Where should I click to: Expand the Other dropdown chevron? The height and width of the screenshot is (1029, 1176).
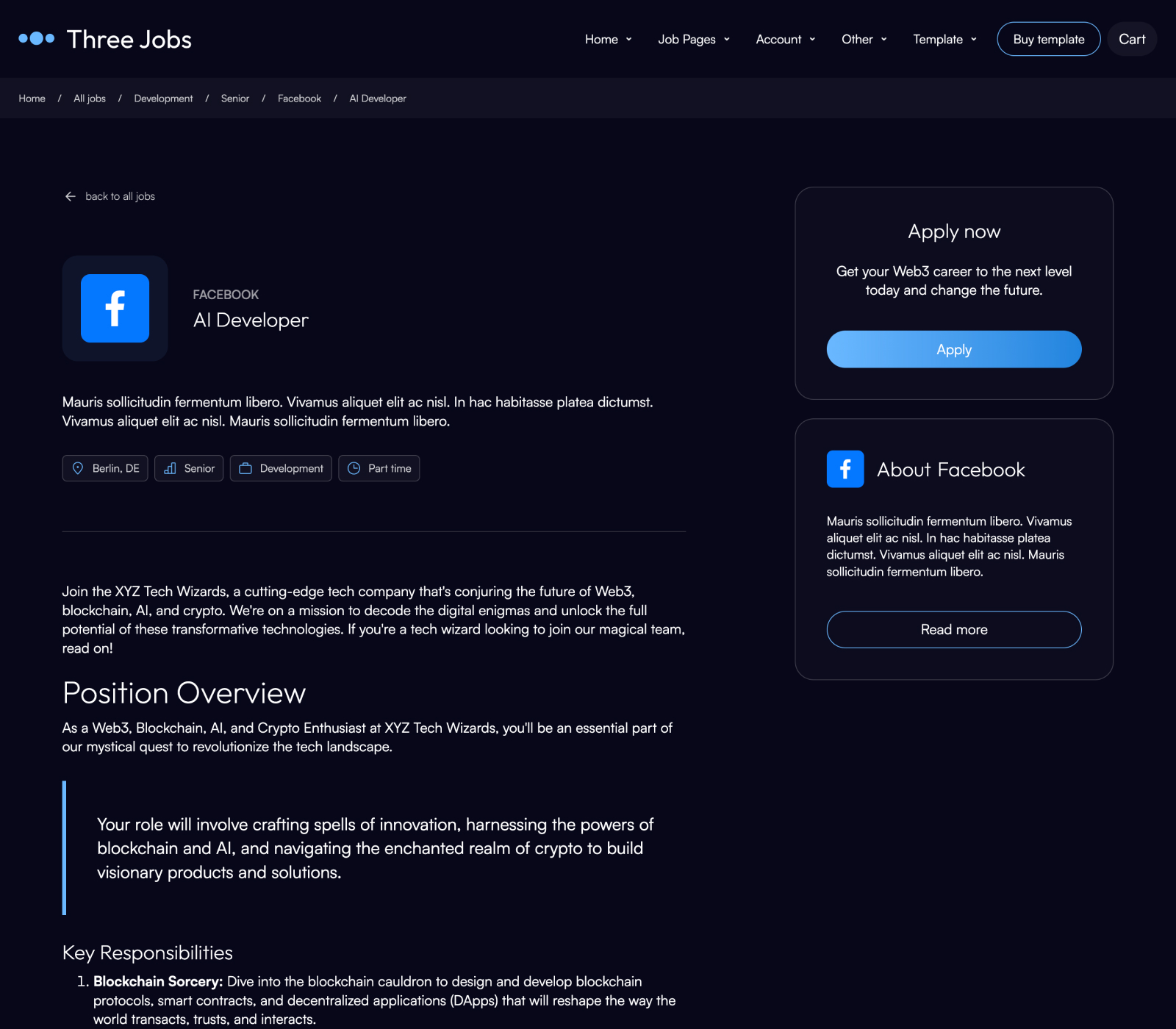click(x=883, y=40)
